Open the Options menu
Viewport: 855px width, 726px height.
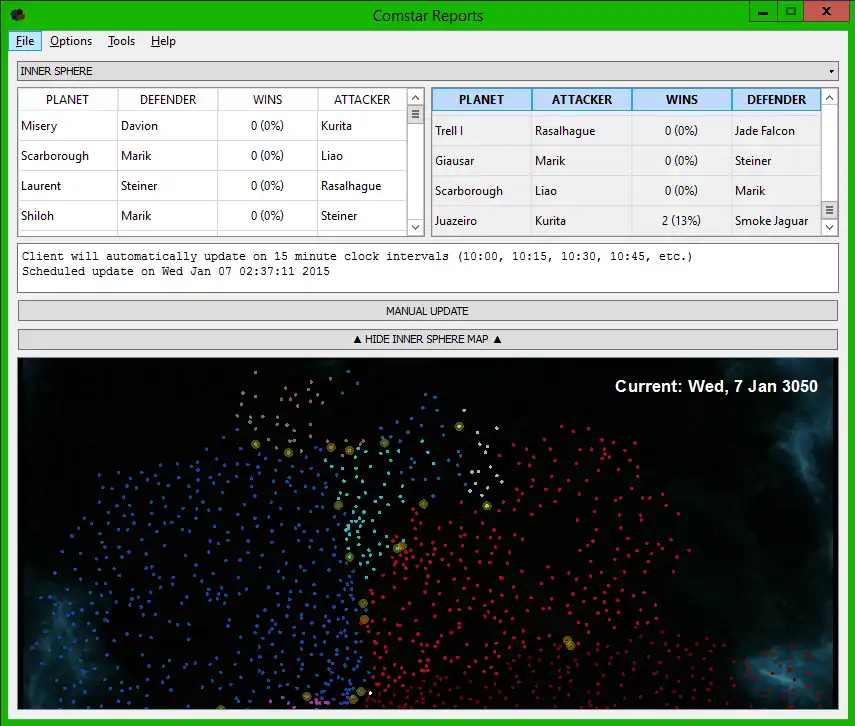[71, 41]
